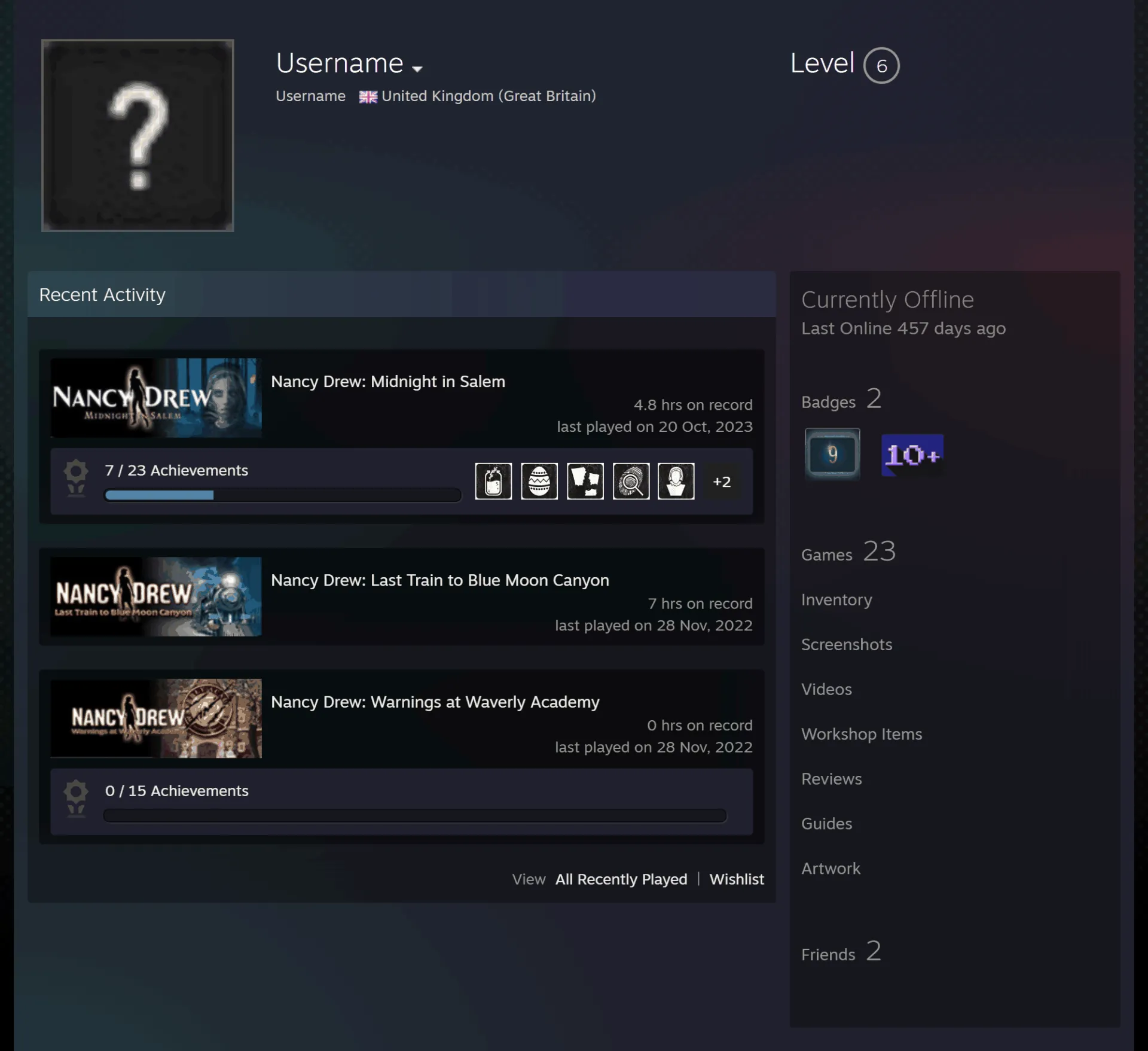Open Last Train to Blue Moon Canyon banner
The image size is (1148, 1051).
pos(156,596)
